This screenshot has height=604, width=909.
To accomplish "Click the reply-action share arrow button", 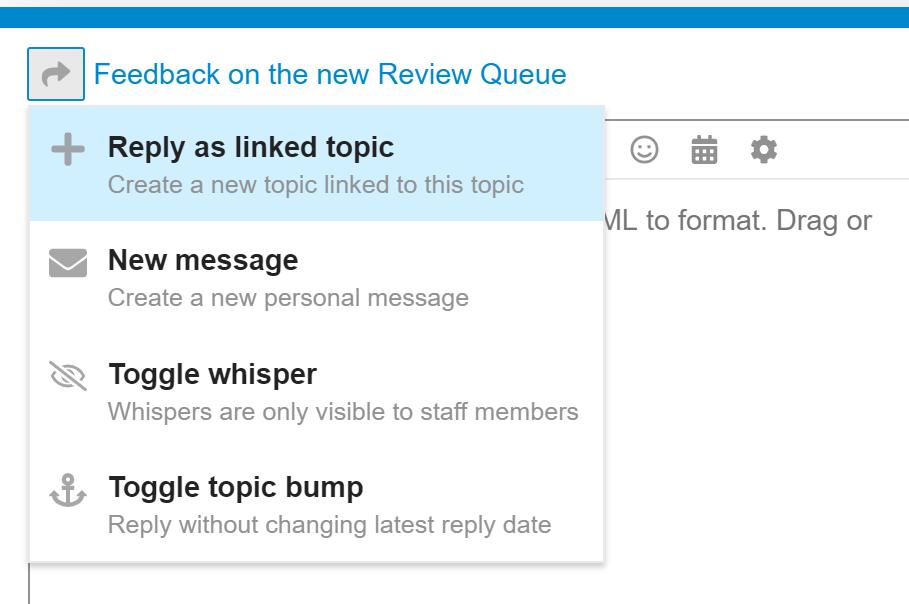I will [x=56, y=74].
